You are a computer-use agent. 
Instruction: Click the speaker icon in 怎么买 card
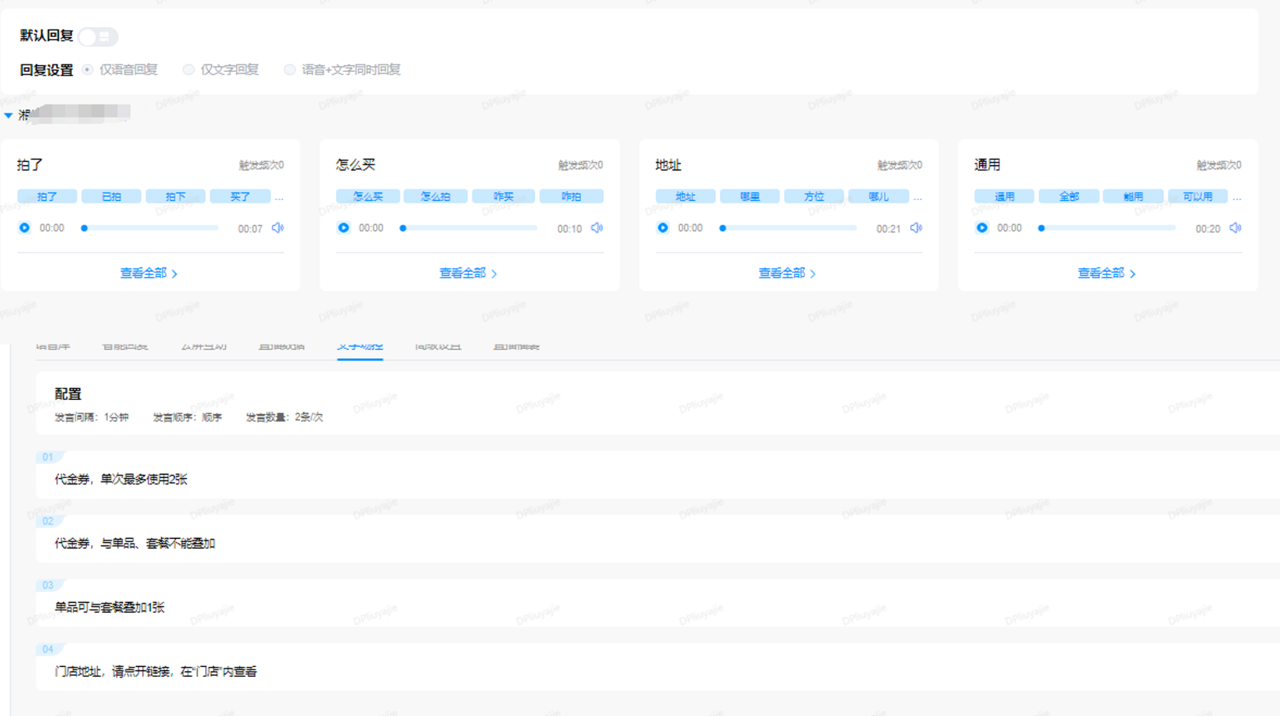(x=597, y=228)
